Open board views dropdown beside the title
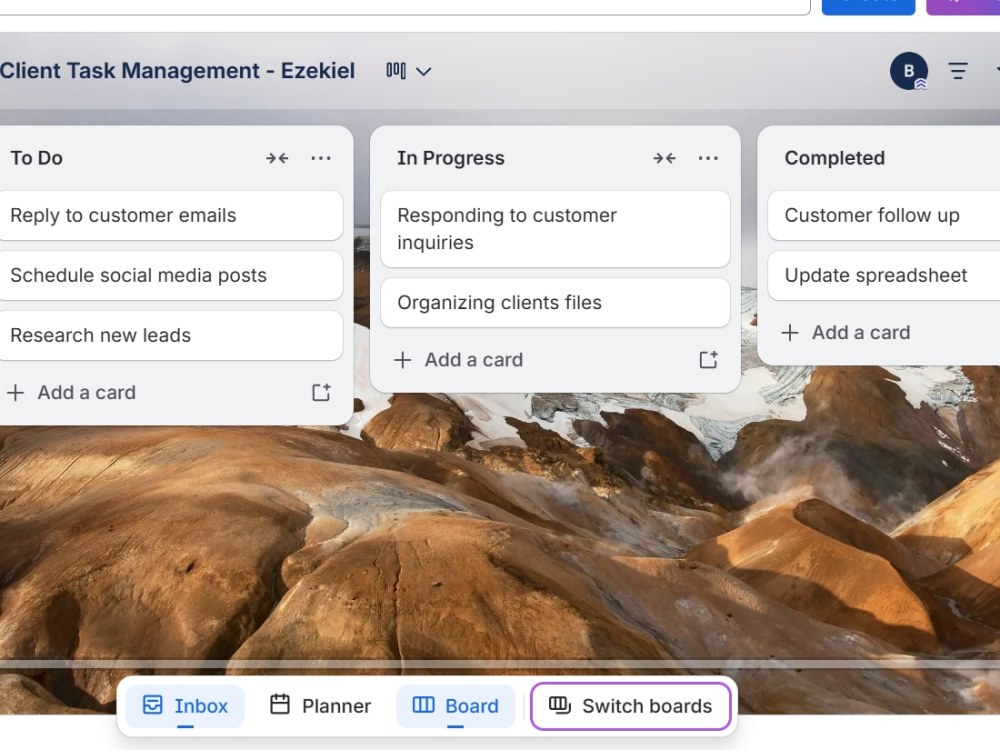Image resolution: width=1000 pixels, height=750 pixels. pyautogui.click(x=409, y=71)
